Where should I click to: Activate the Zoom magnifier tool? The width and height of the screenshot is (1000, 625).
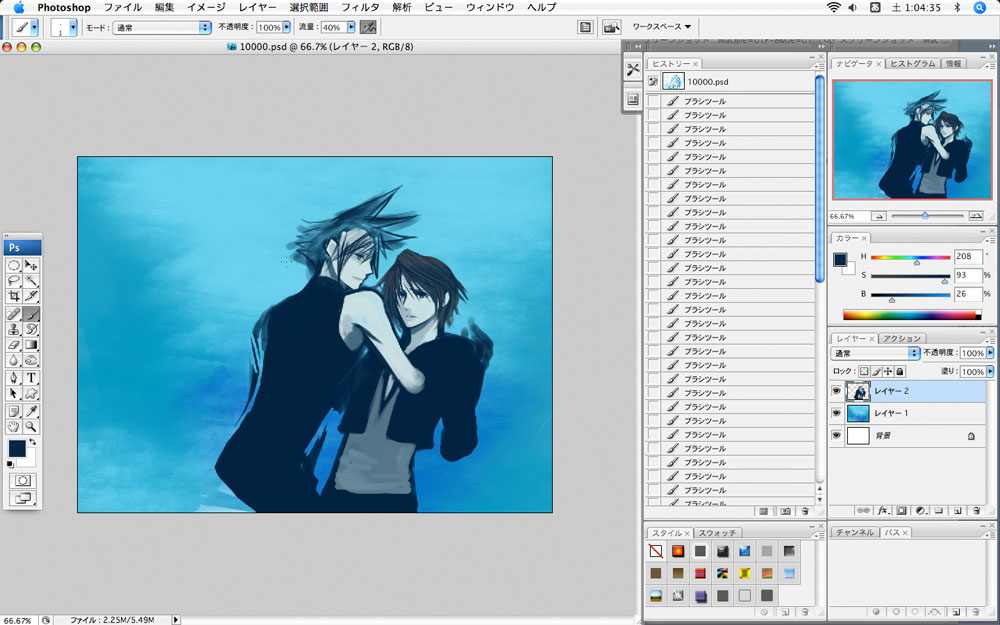[x=32, y=426]
